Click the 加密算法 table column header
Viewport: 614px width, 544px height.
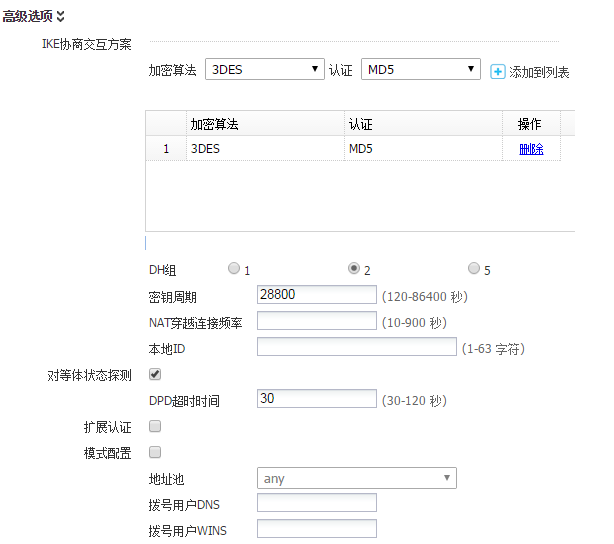[265, 124]
